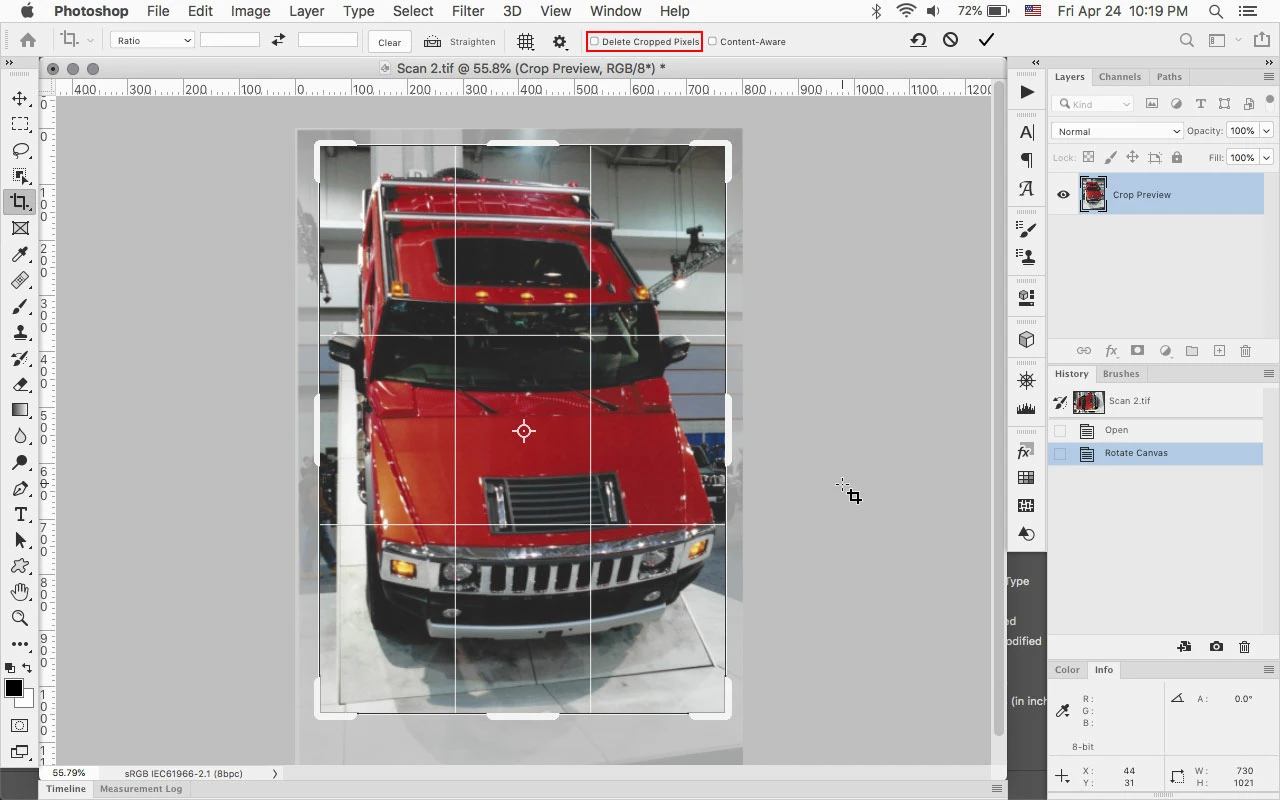The image size is (1280, 800).
Task: Toggle lock transparent pixels
Action: (1088, 157)
